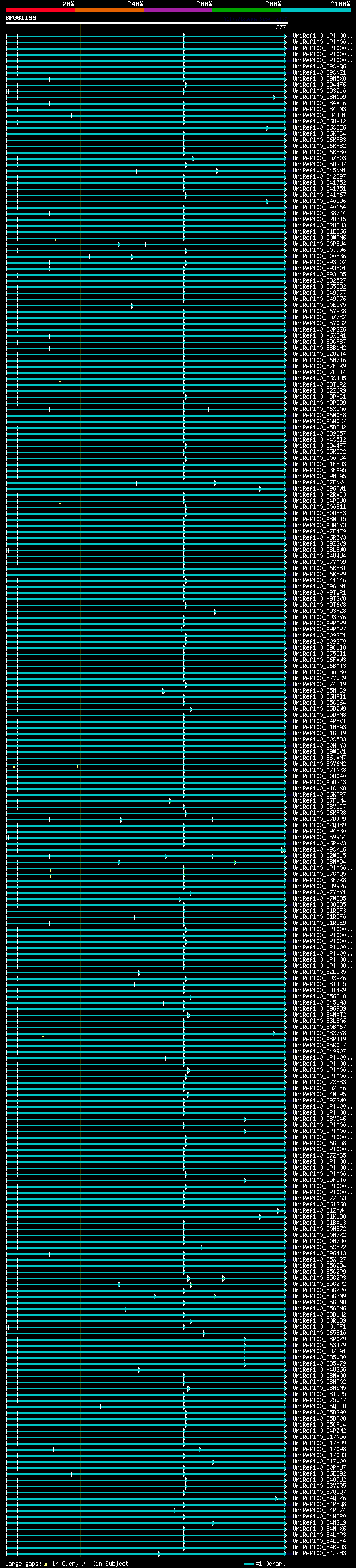Viewport: 356px width, 1568px height.
Task: Select hit UniRef100_Q1EC66
Action: coord(319,231)
